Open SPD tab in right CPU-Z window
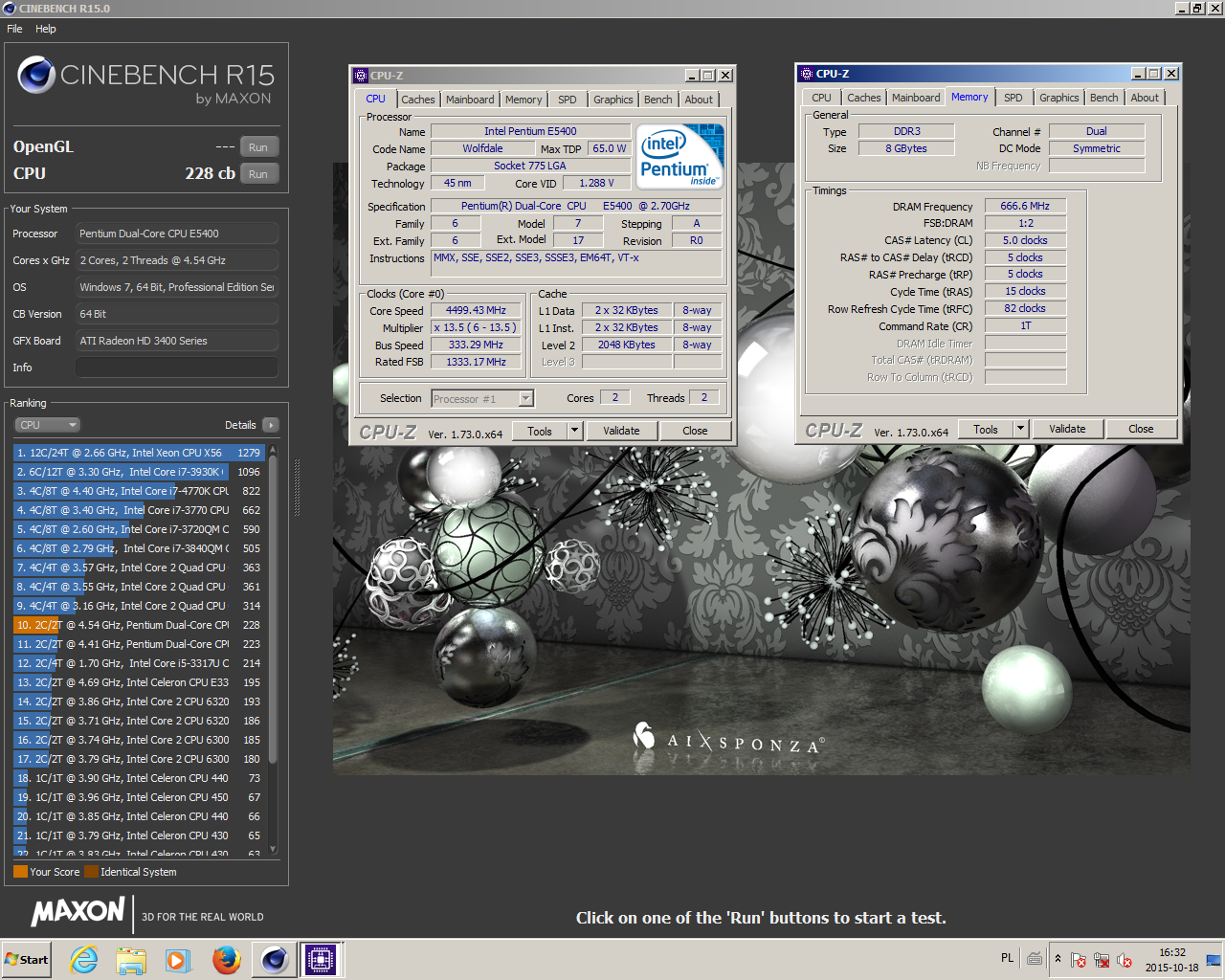The width and height of the screenshot is (1225, 980). tap(1013, 98)
